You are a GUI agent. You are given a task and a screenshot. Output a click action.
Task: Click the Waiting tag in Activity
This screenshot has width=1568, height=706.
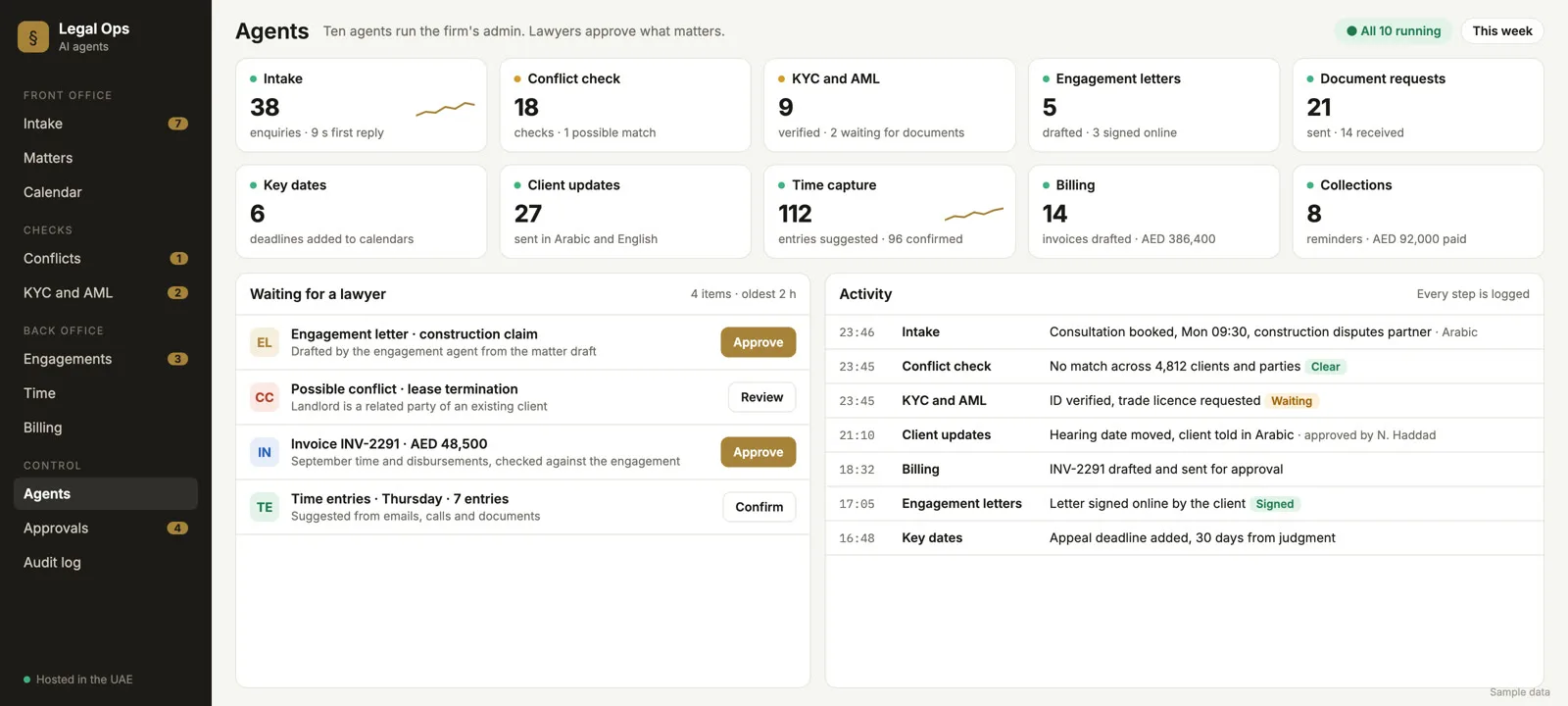point(1292,401)
